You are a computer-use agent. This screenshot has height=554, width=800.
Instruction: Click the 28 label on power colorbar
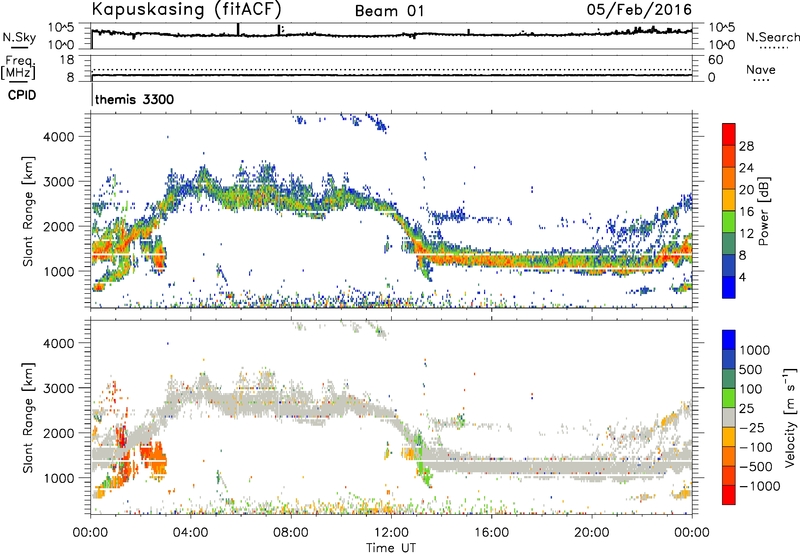click(x=746, y=146)
